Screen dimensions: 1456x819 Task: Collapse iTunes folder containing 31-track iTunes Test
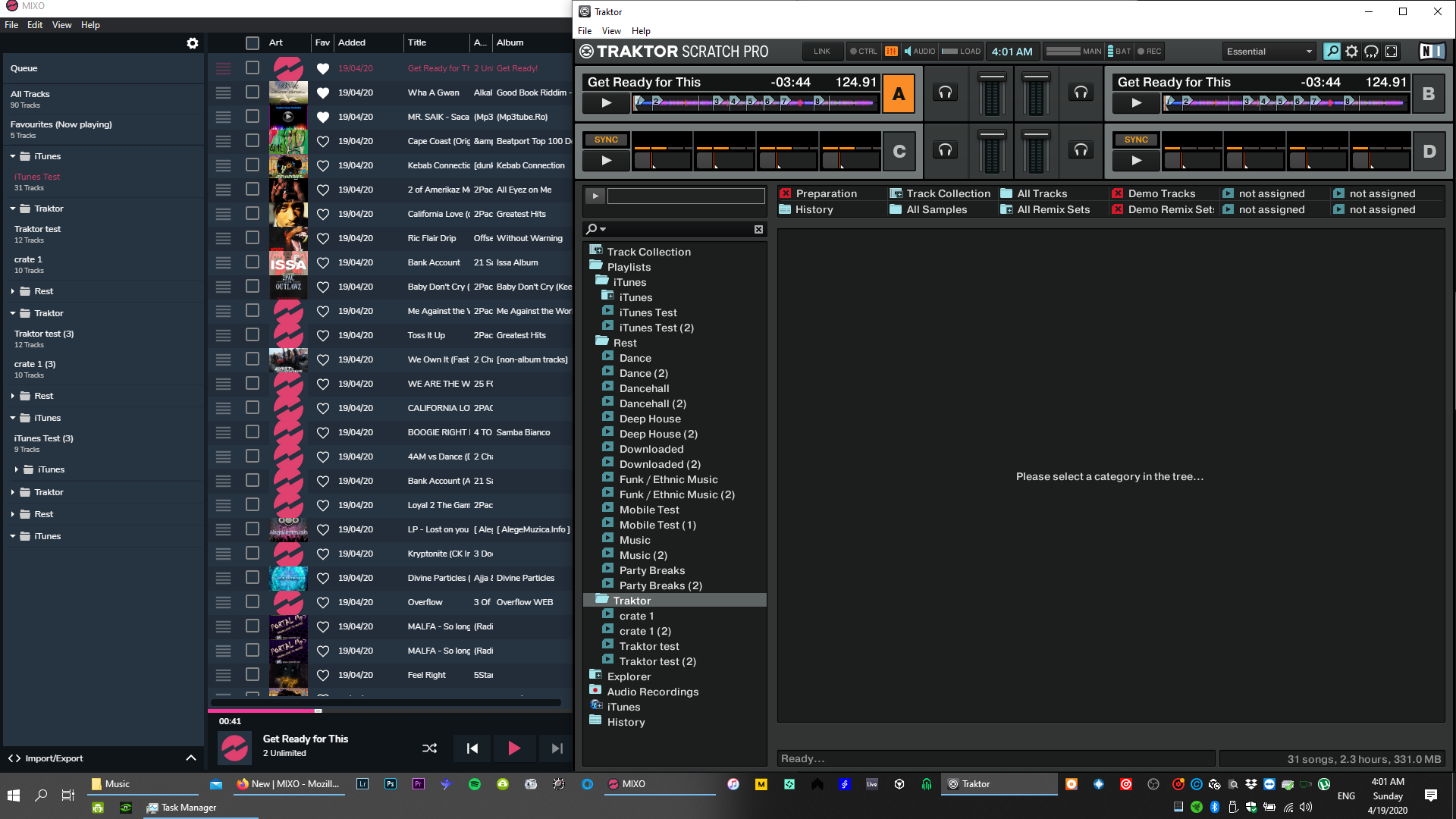pos(13,156)
